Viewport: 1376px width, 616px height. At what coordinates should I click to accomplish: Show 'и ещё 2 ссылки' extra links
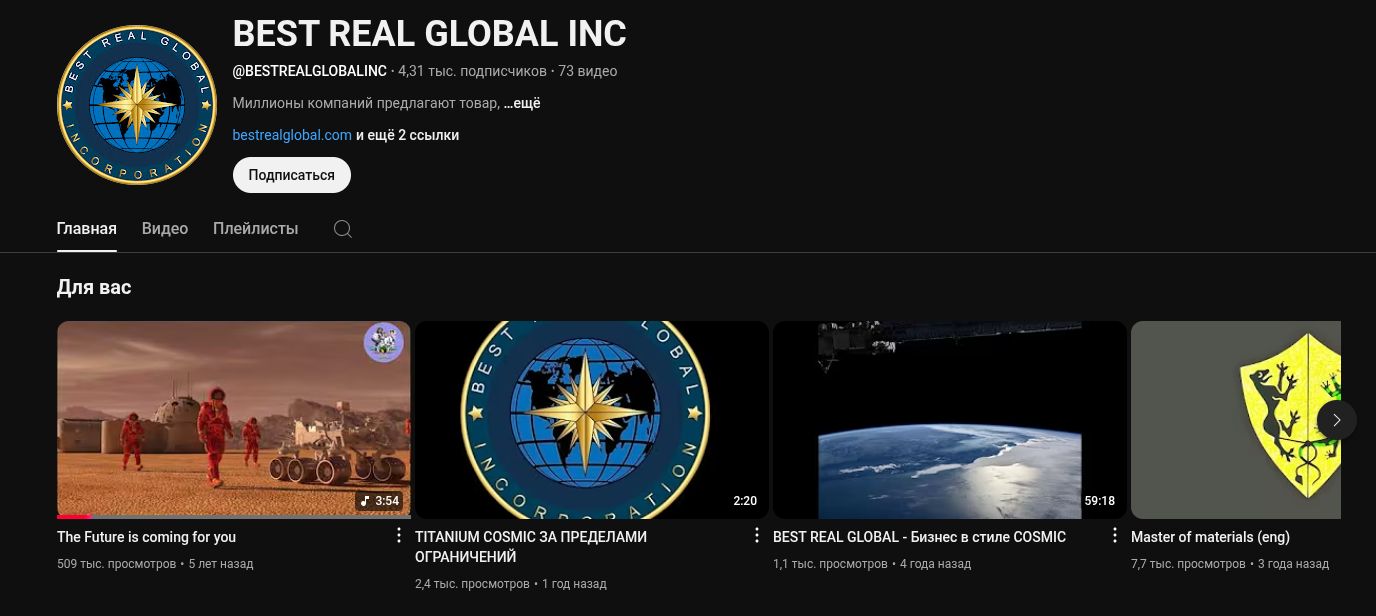tap(408, 135)
